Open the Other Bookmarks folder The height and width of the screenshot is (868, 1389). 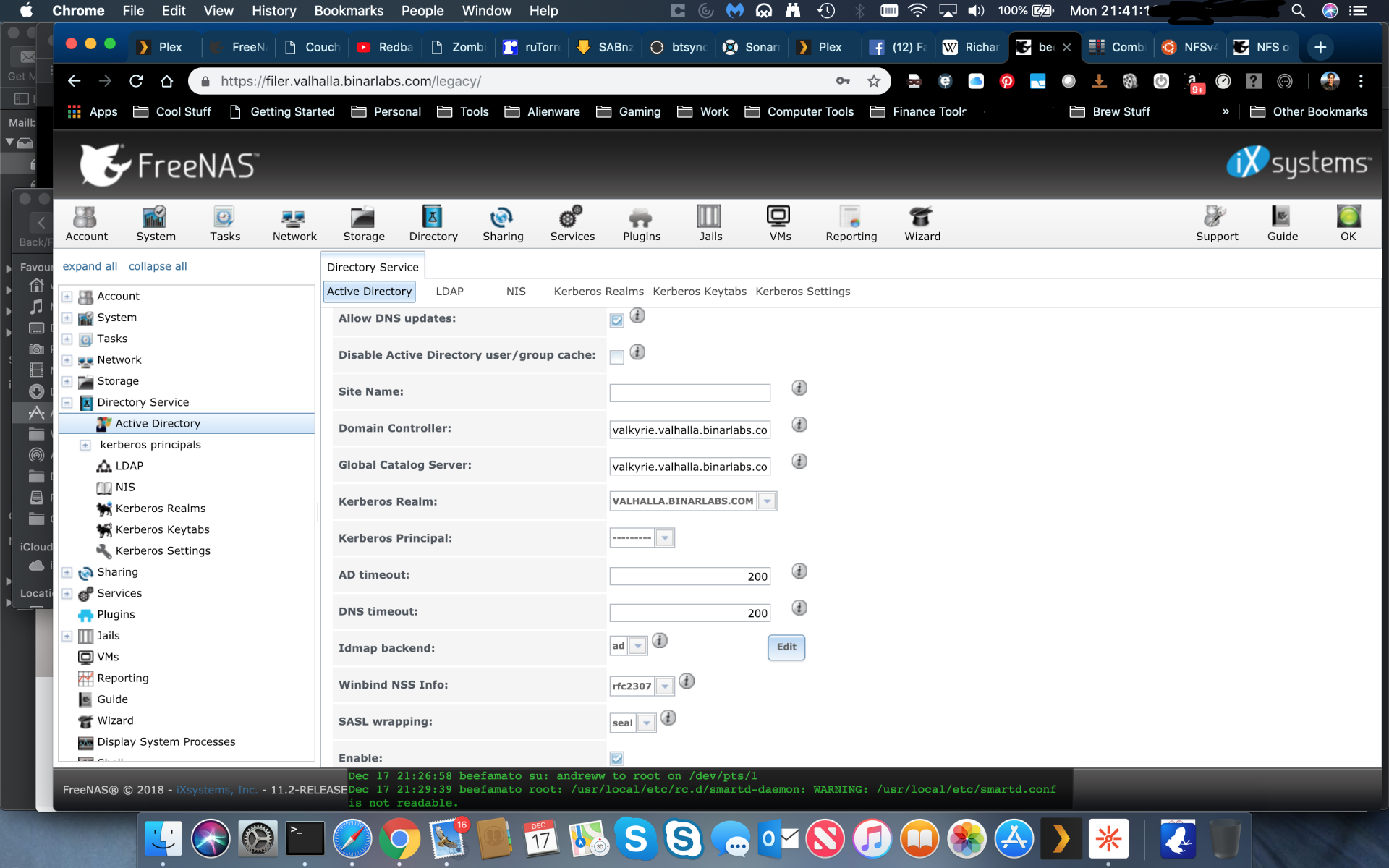1309,111
